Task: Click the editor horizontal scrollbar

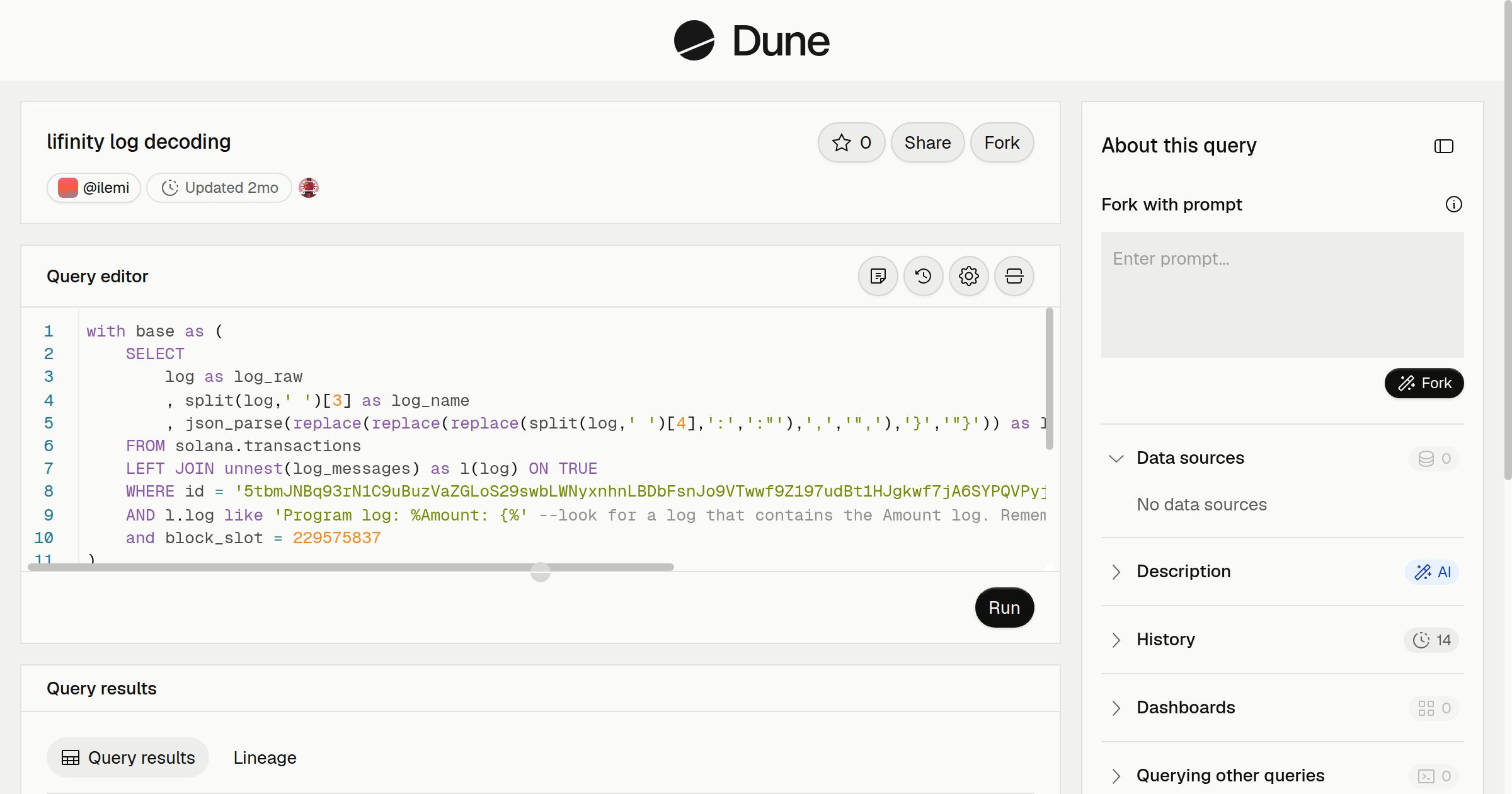Action: pos(351,567)
